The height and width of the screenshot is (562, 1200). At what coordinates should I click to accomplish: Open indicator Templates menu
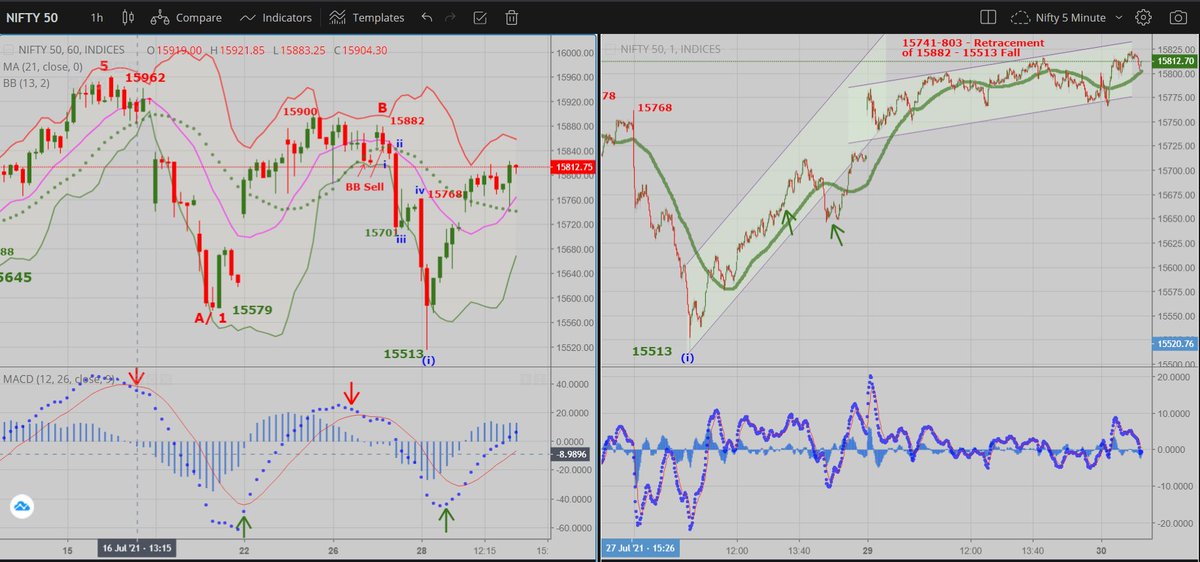pyautogui.click(x=366, y=17)
